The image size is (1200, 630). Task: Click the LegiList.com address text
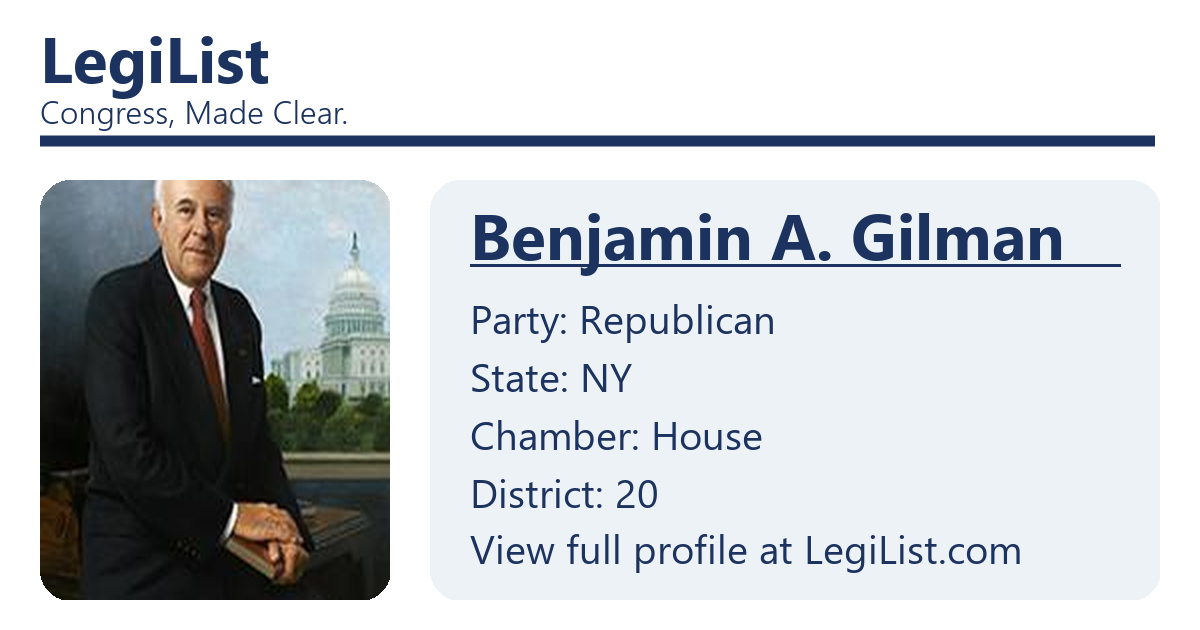913,551
